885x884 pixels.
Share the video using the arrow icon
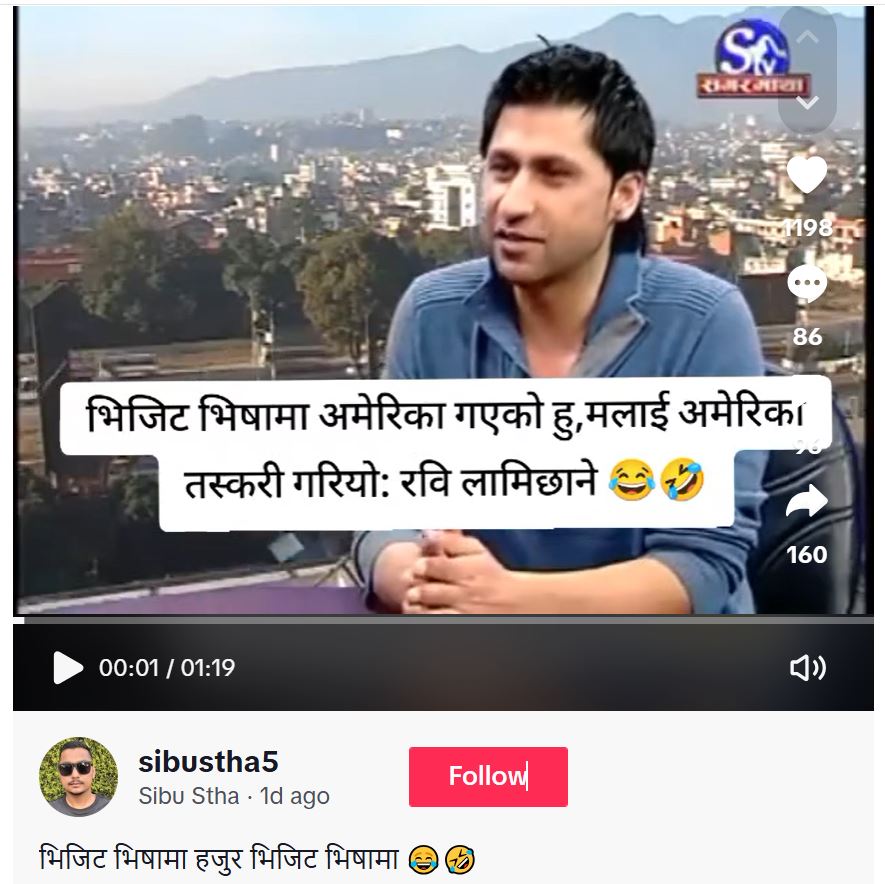click(807, 501)
